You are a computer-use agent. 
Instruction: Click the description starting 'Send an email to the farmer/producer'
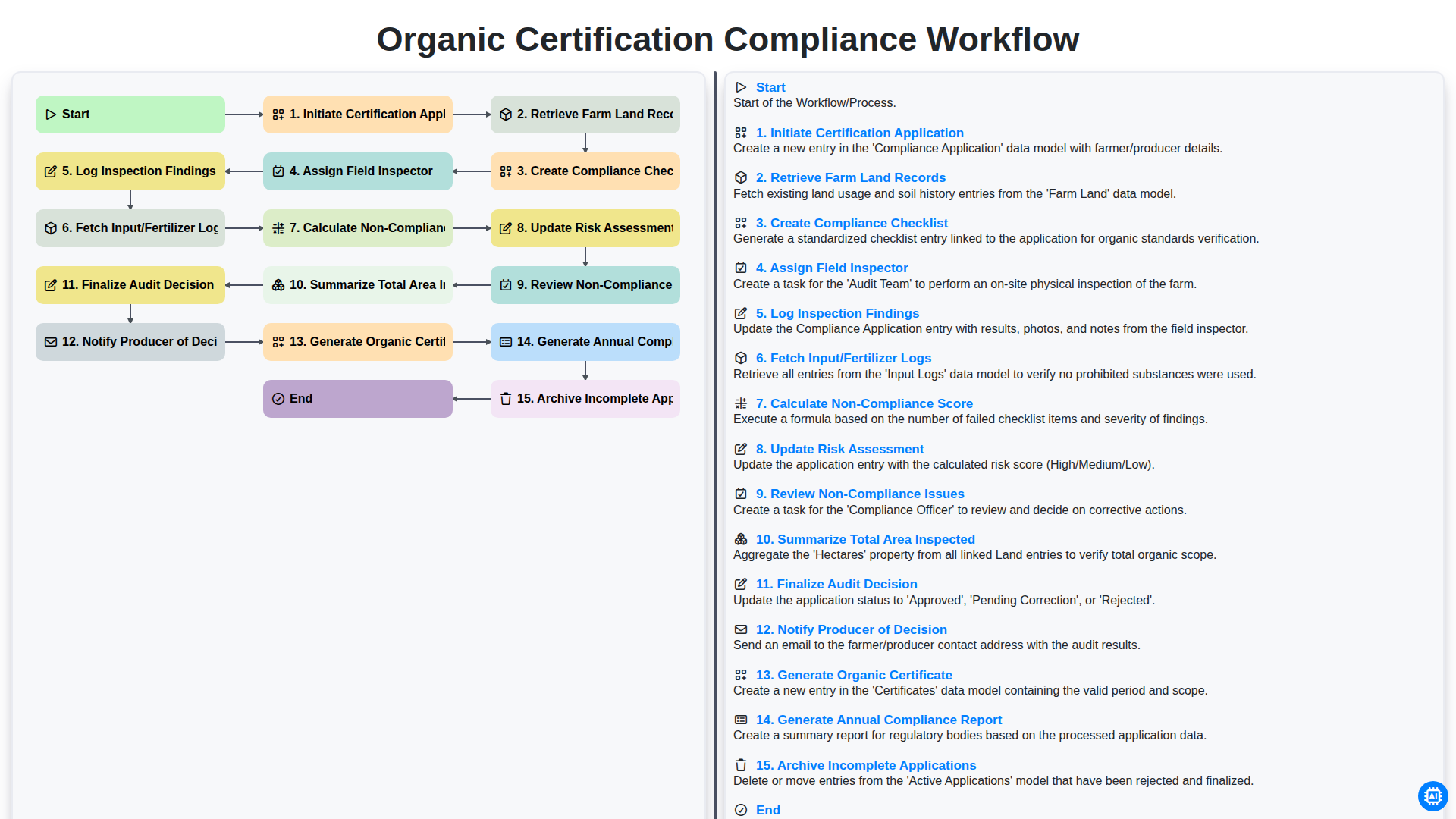[x=937, y=645]
